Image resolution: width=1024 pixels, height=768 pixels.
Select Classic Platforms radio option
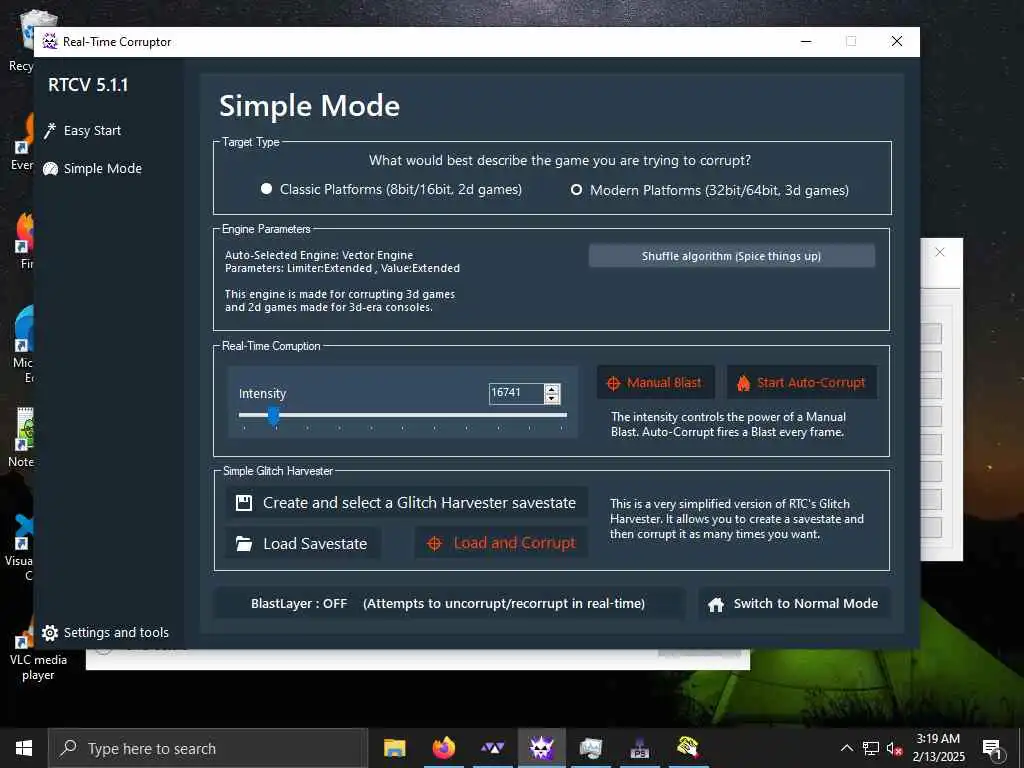[x=391, y=189]
